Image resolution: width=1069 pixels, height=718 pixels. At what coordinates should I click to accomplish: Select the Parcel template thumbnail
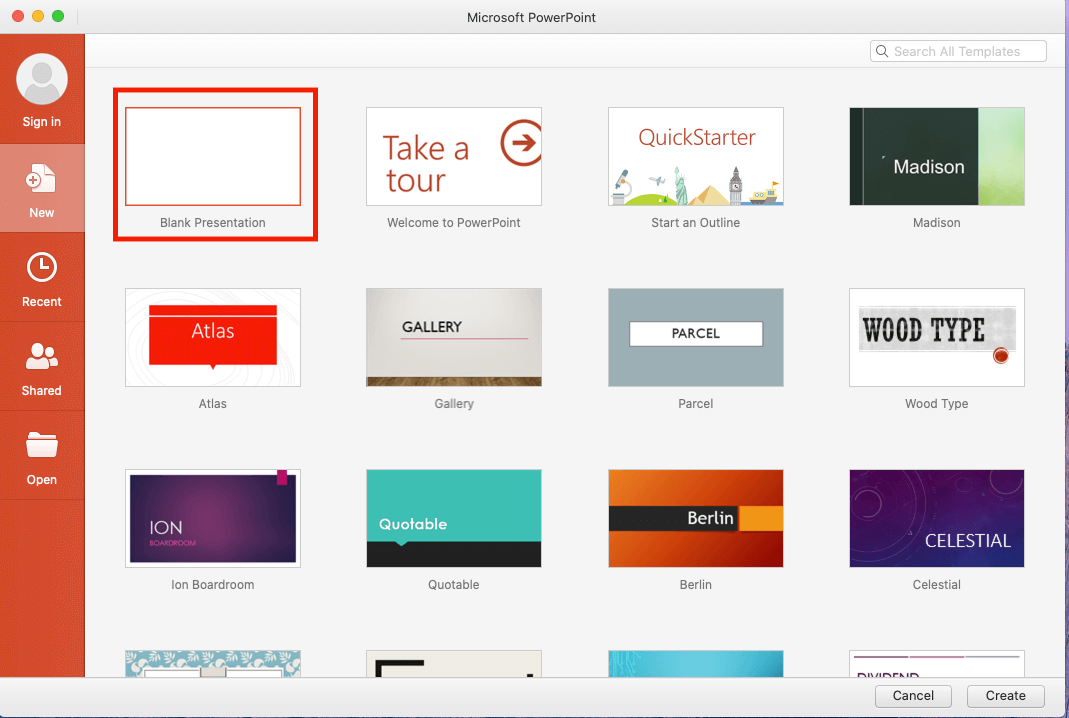click(x=695, y=338)
